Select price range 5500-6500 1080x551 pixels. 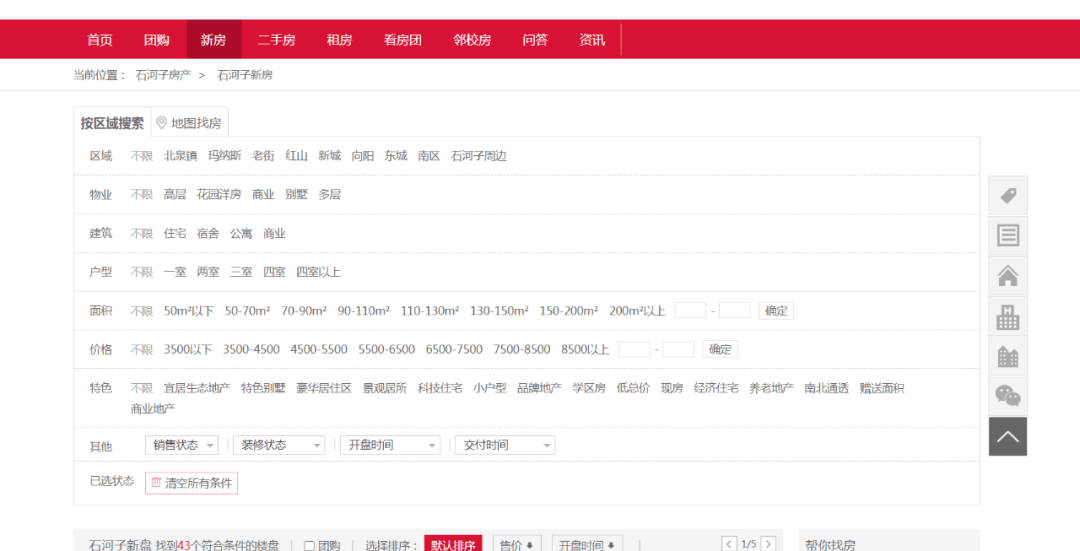tap(386, 349)
